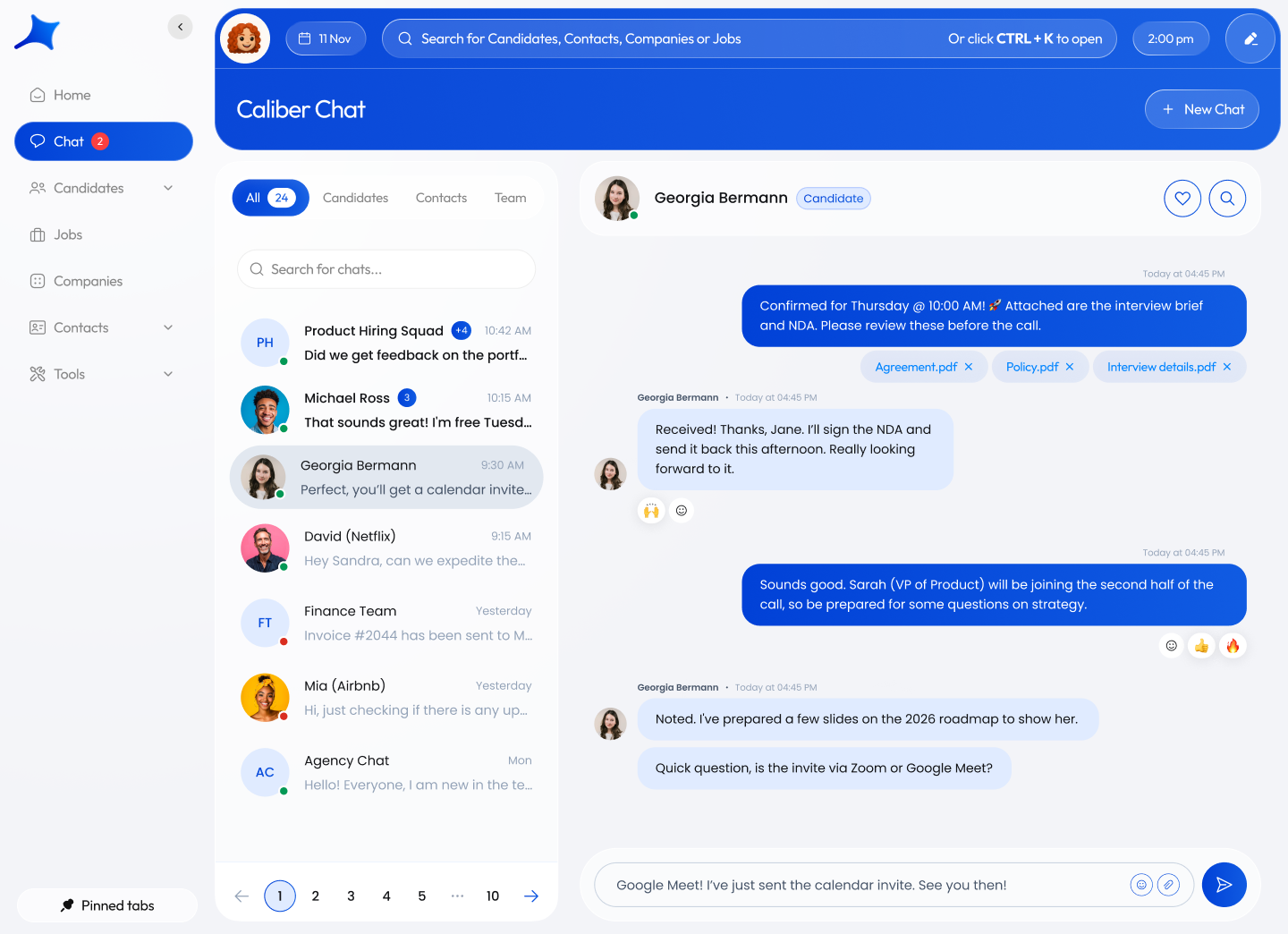Start a New Chat
Image resolution: width=1288 pixels, height=934 pixels.
tap(1202, 109)
